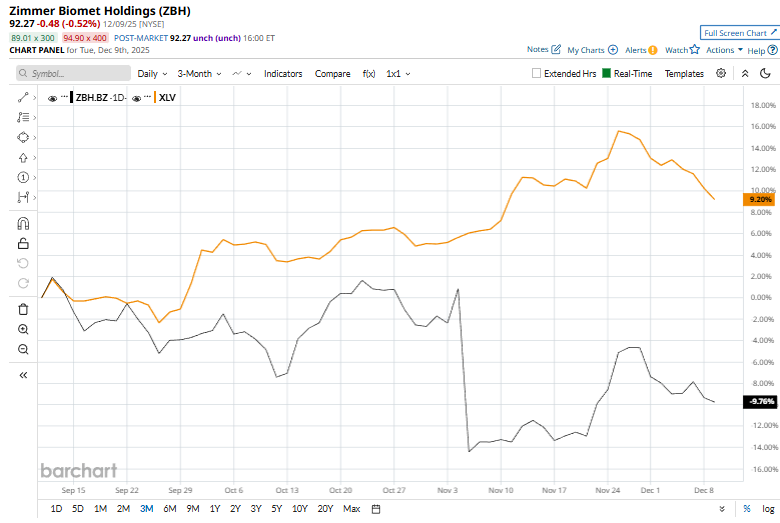Select the 3M time range
This screenshot has width=780, height=523.
[x=147, y=509]
